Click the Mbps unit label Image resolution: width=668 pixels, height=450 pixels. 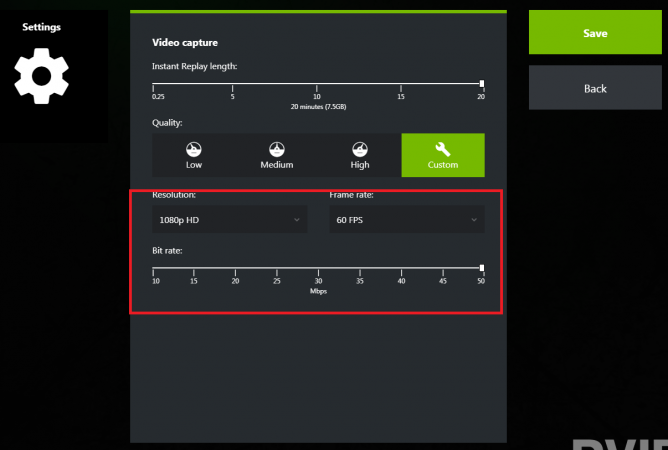click(x=318, y=291)
